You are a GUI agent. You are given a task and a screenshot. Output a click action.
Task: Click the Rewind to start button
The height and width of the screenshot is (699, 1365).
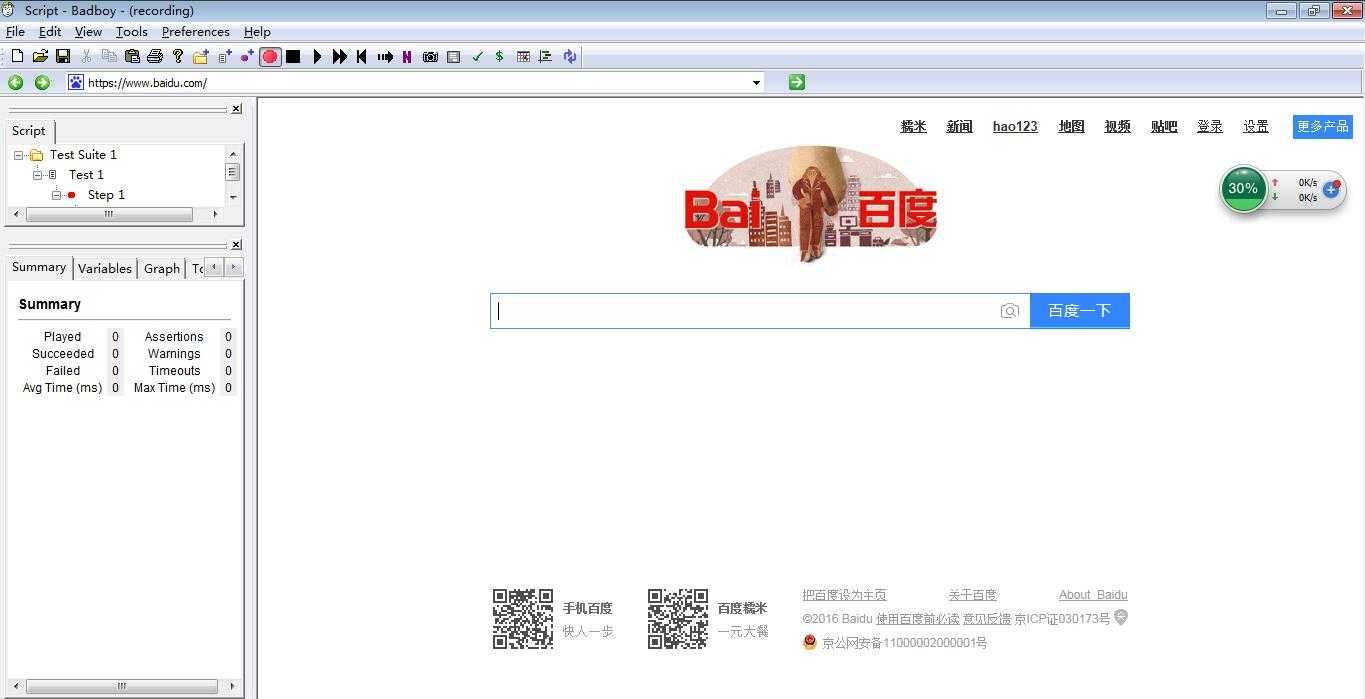[362, 57]
